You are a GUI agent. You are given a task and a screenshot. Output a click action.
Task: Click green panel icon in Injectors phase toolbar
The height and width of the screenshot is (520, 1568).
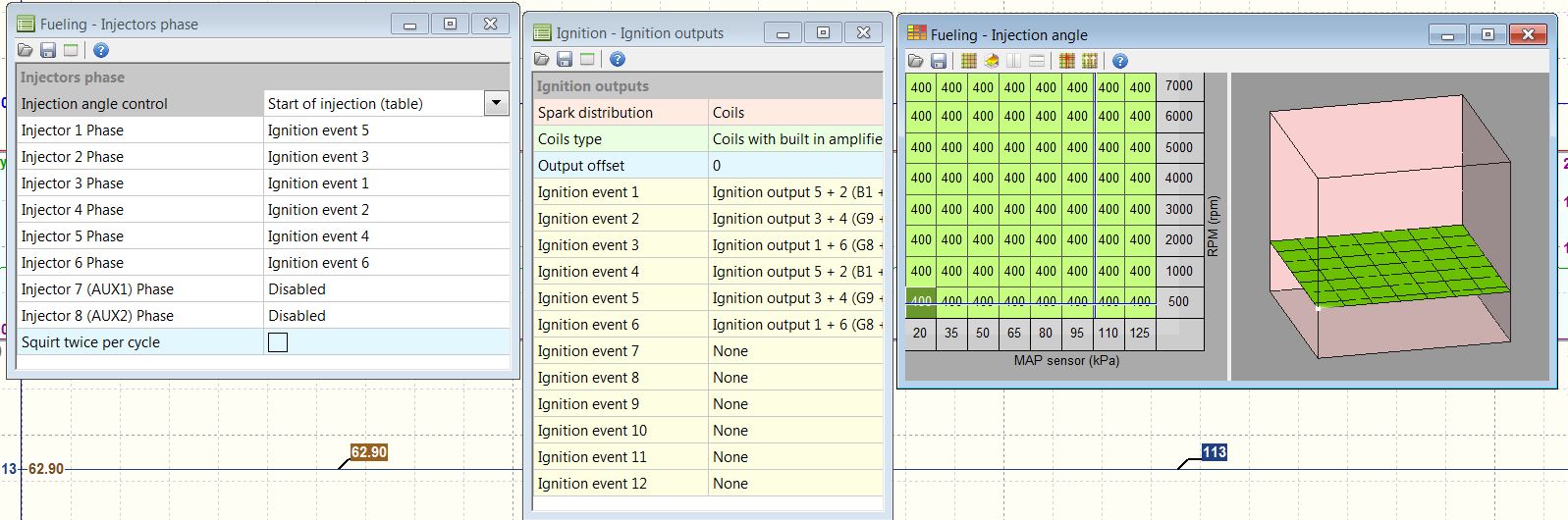[x=71, y=50]
